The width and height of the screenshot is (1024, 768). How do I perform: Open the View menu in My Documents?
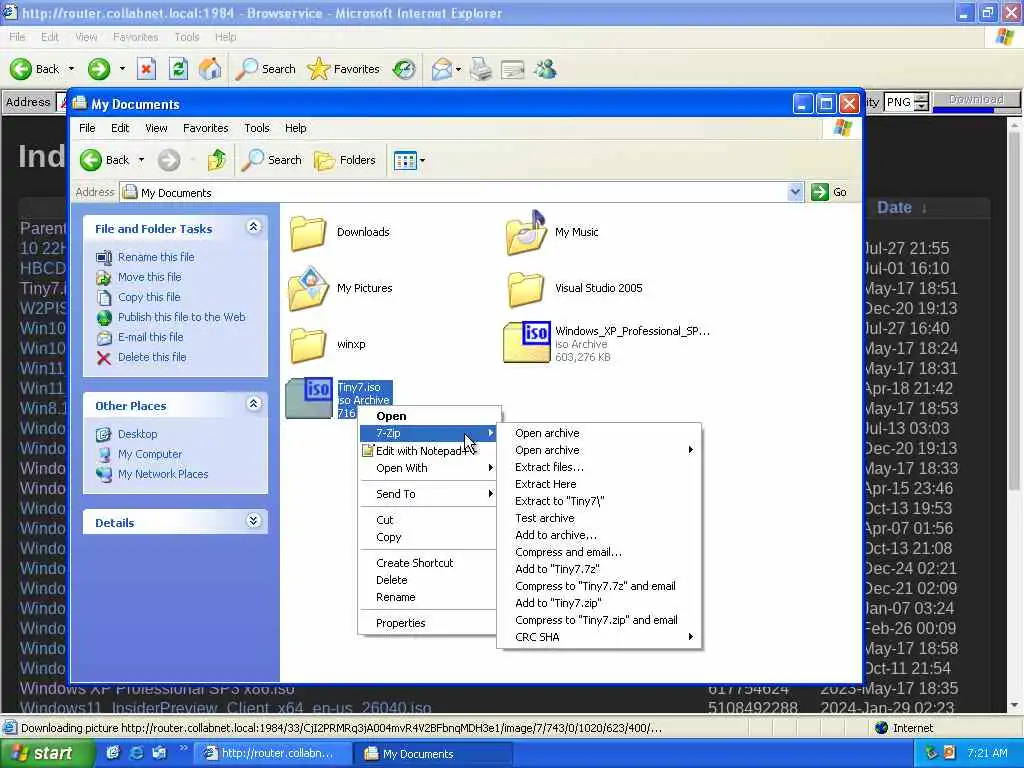pos(156,128)
